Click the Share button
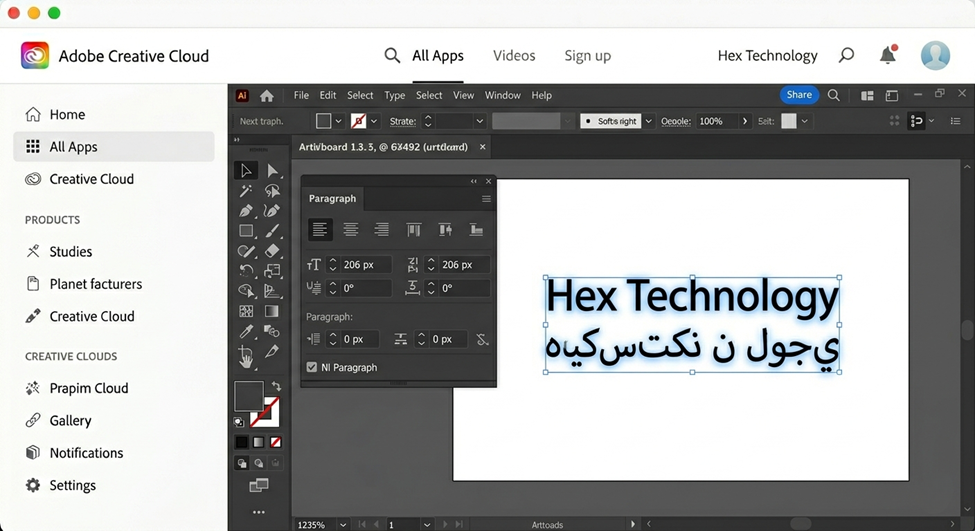Image resolution: width=975 pixels, height=531 pixels. pyautogui.click(x=799, y=95)
